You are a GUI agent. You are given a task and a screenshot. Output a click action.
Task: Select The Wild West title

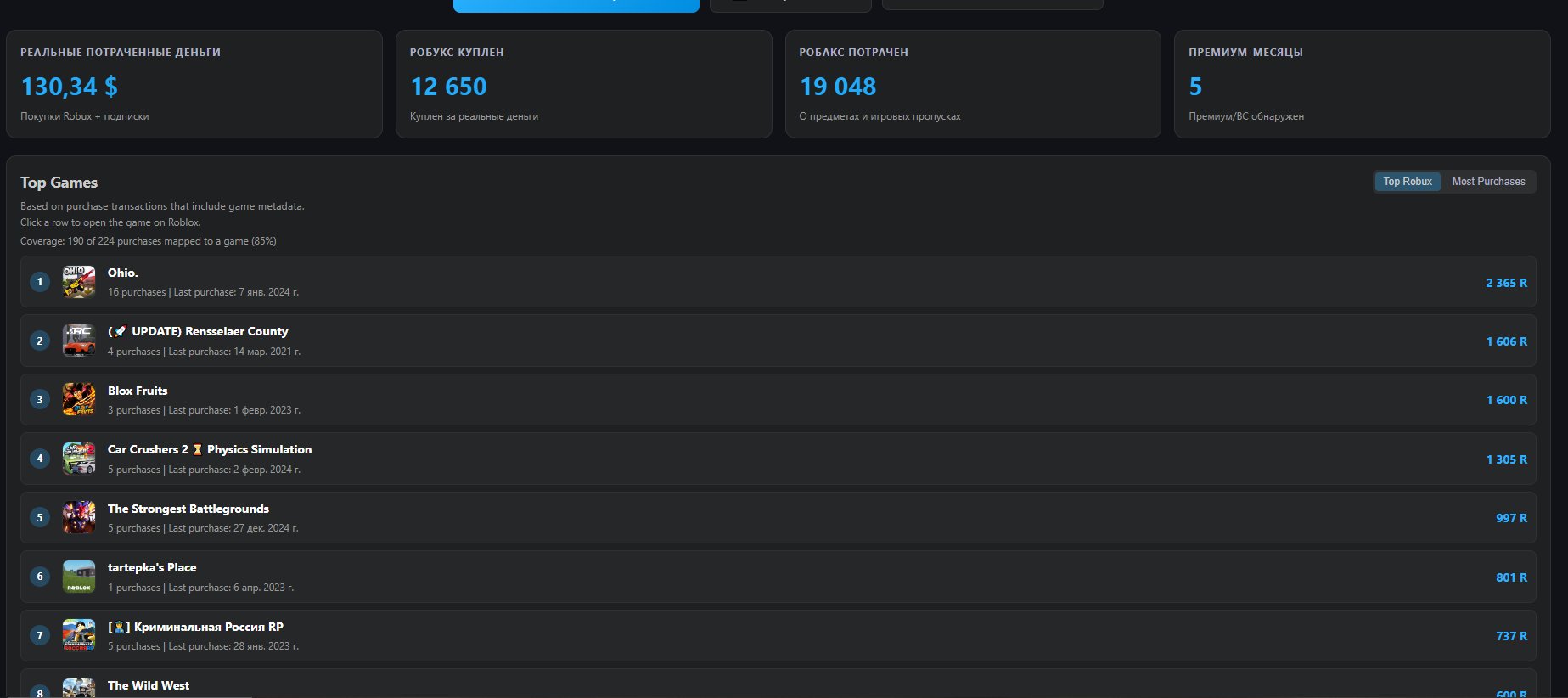(x=149, y=685)
